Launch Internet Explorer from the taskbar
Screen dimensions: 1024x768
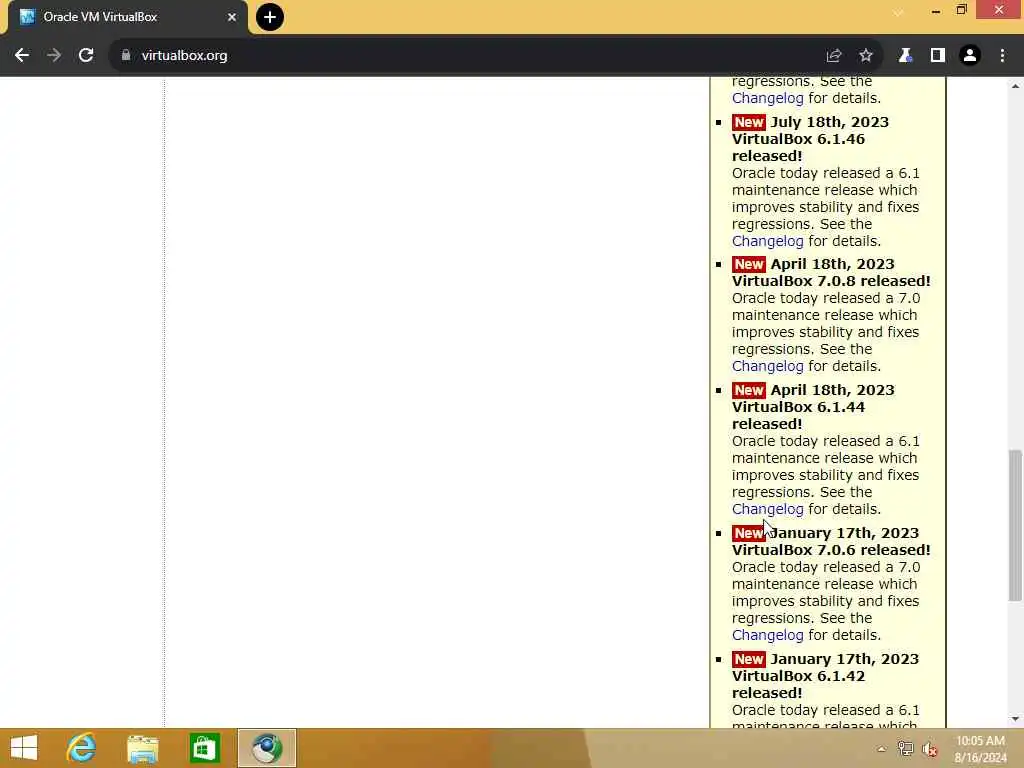[x=82, y=748]
